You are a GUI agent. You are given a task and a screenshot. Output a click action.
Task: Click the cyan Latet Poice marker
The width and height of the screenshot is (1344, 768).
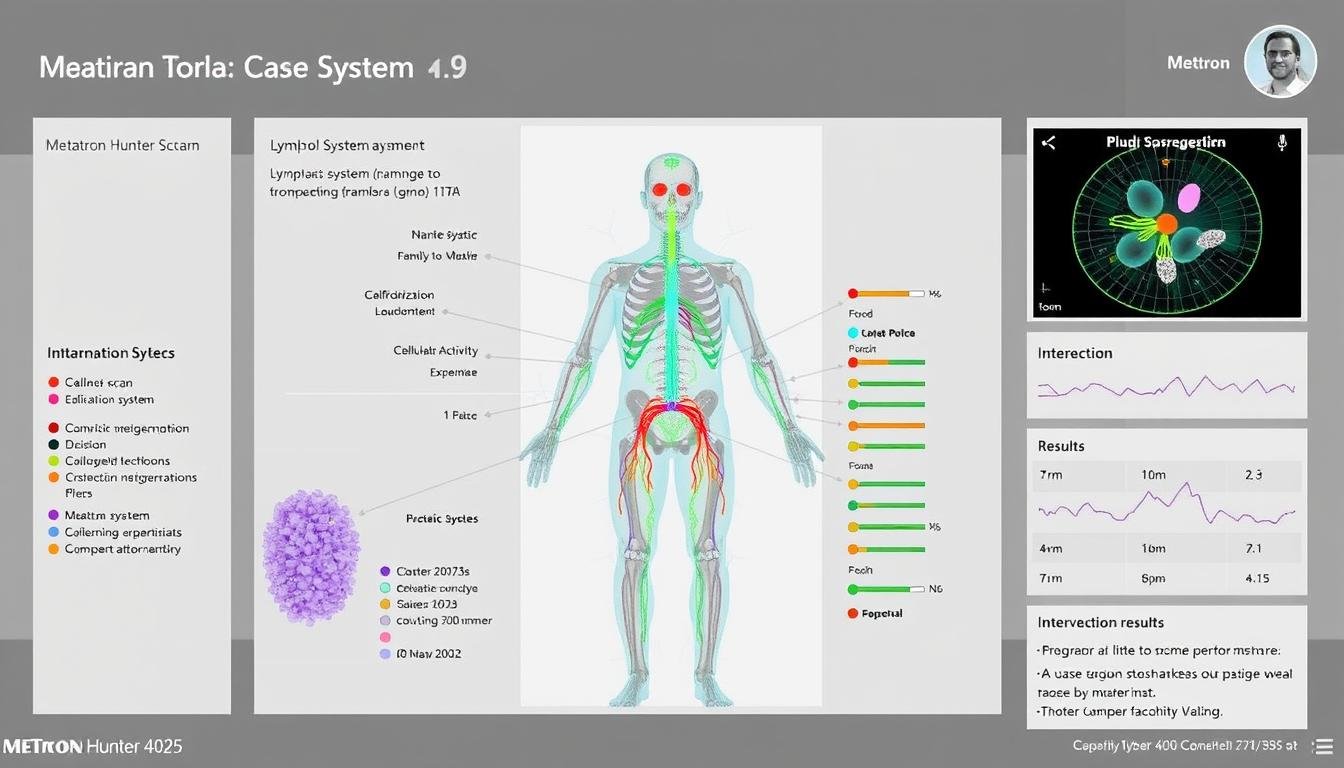pyautogui.click(x=853, y=333)
